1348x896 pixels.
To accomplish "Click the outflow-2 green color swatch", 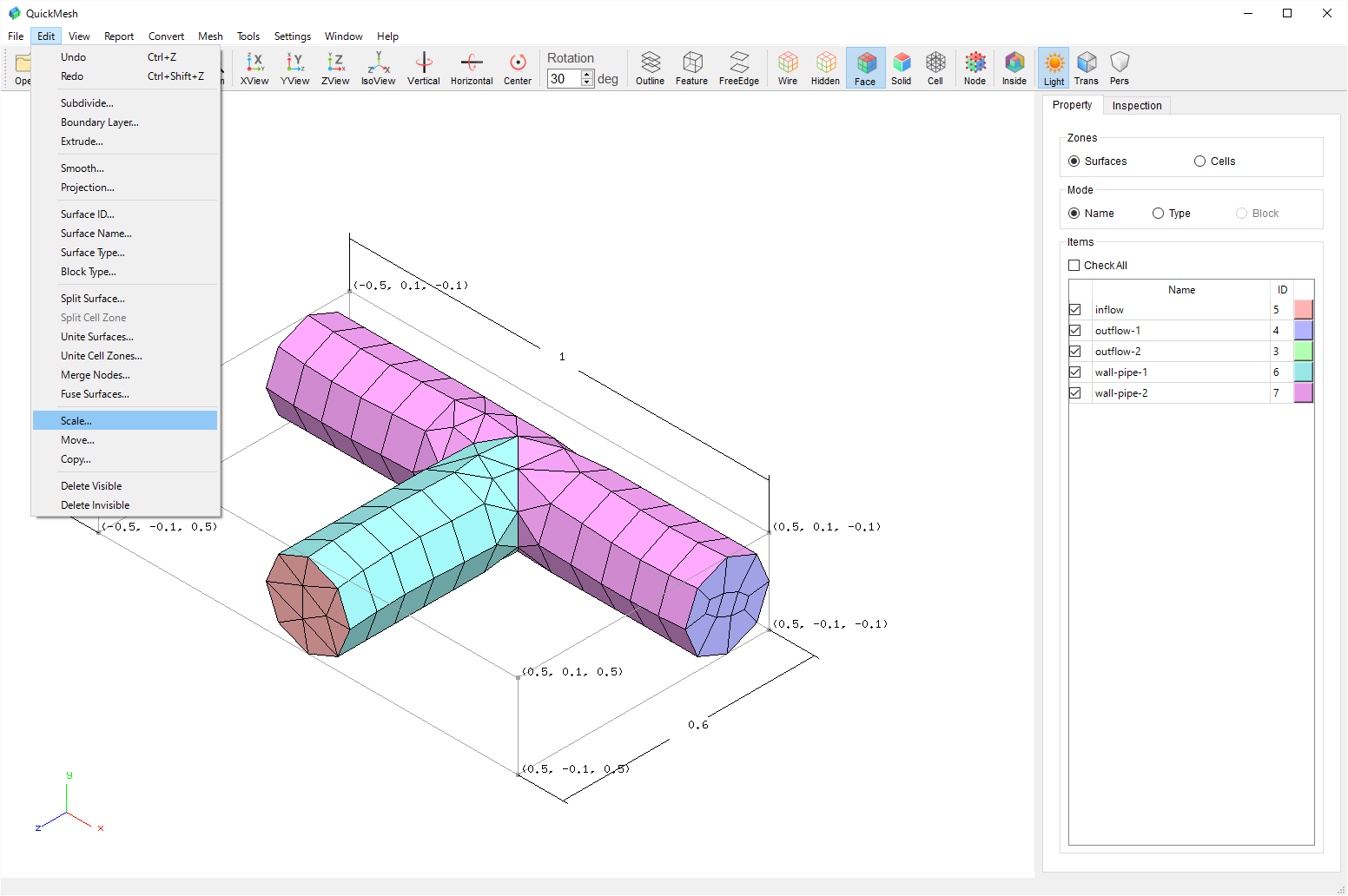I will pyautogui.click(x=1303, y=352).
